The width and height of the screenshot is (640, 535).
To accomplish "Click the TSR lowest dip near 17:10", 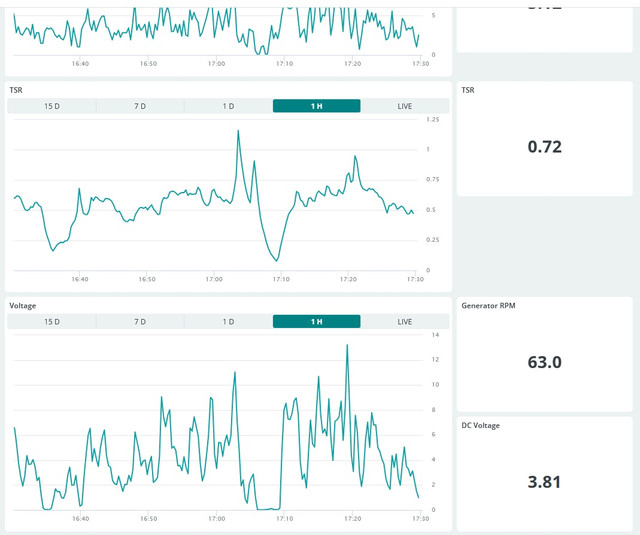I will click(x=277, y=260).
